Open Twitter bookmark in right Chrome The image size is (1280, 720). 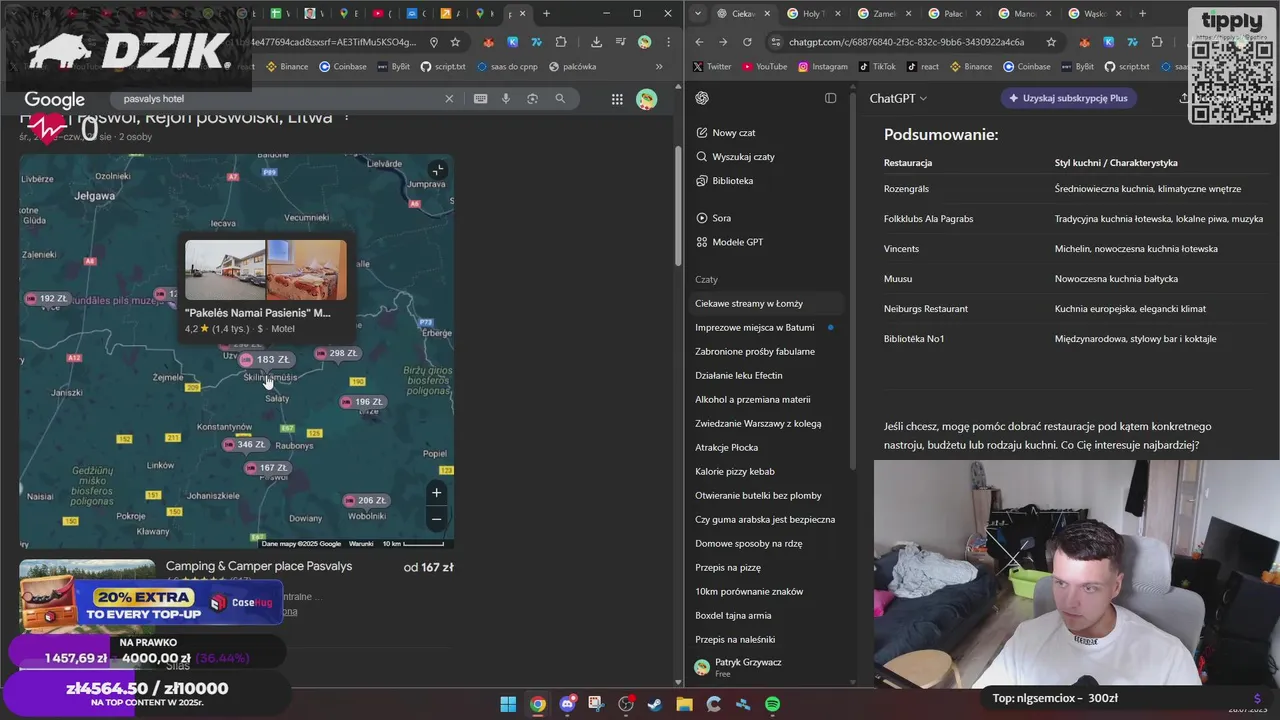(712, 67)
